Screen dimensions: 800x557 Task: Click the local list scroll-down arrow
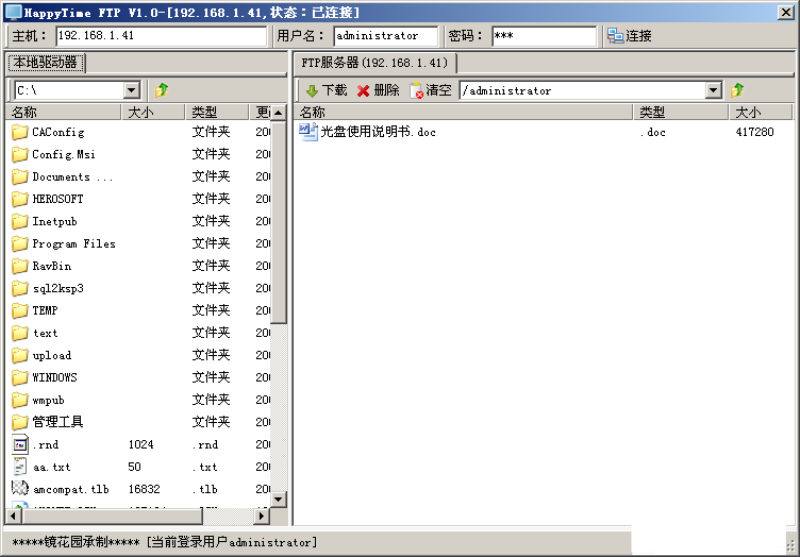point(278,499)
